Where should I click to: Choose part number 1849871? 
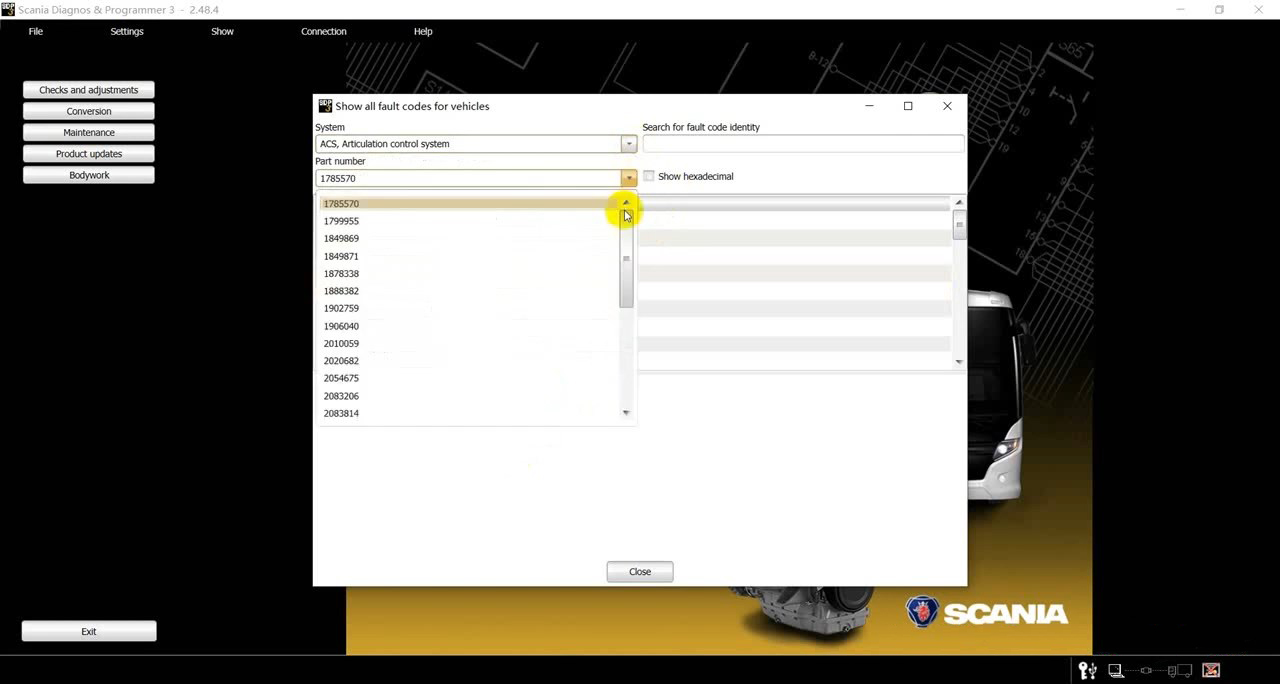point(469,256)
